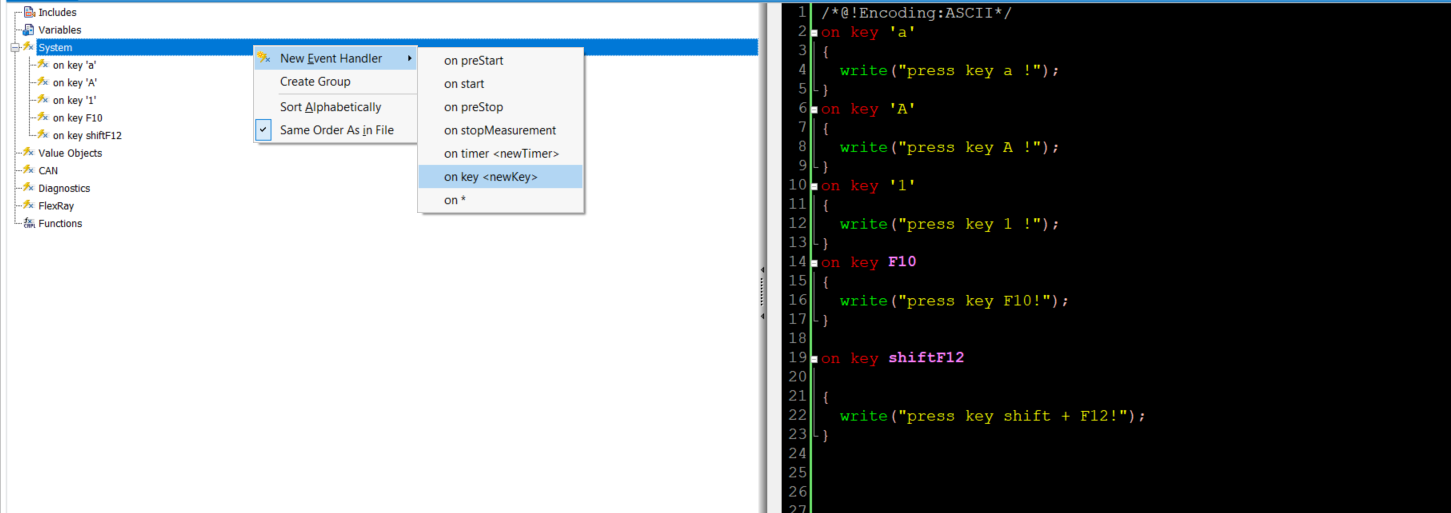Screen dimensions: 1451x513
Task: Choose Sort Alphabetically from context menu
Action: [x=335, y=107]
